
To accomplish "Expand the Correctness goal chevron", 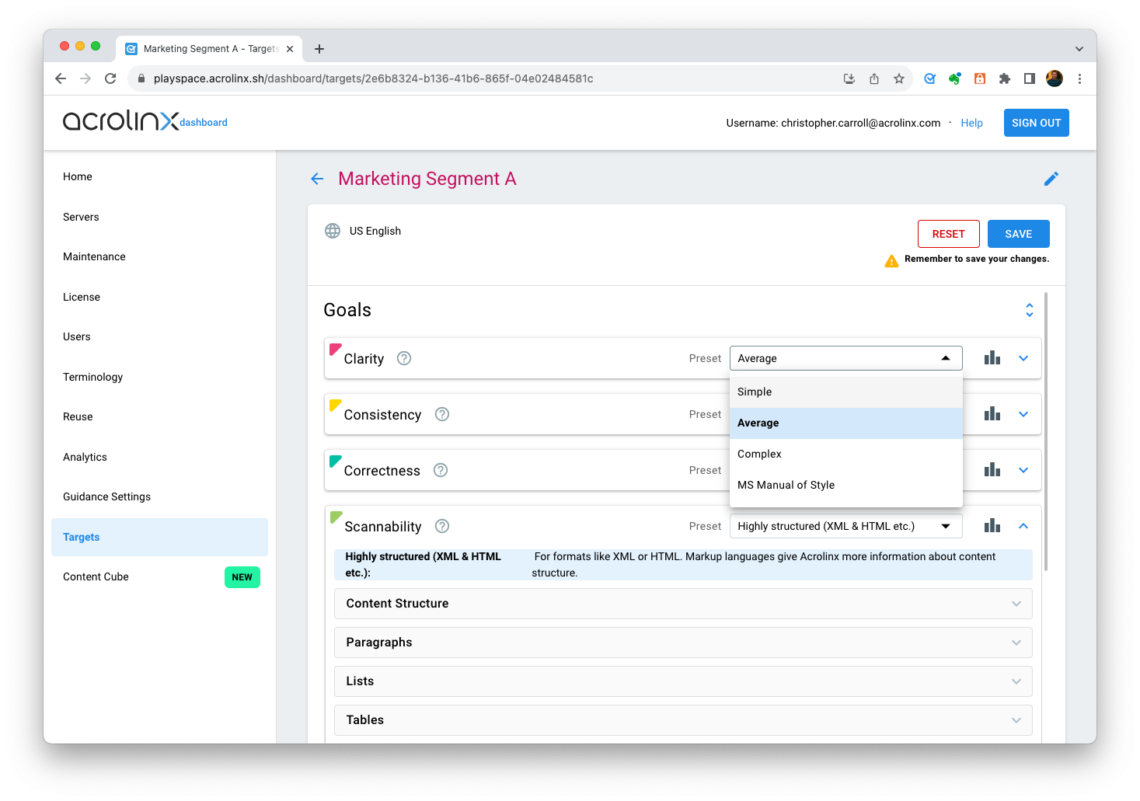I will [x=1023, y=470].
